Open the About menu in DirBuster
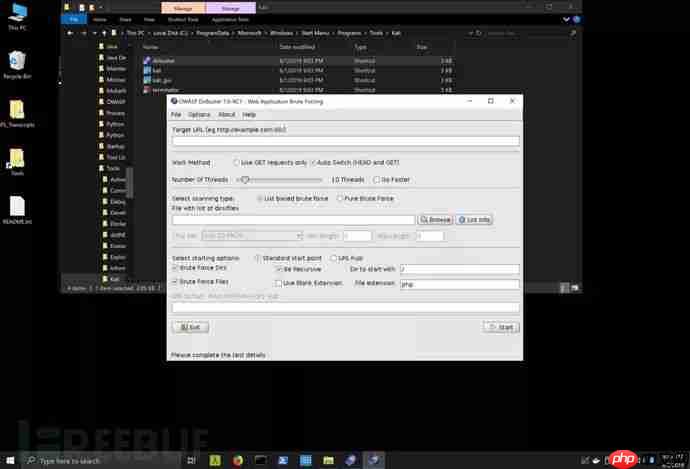Viewport: 690px width, 469px height. (227, 114)
